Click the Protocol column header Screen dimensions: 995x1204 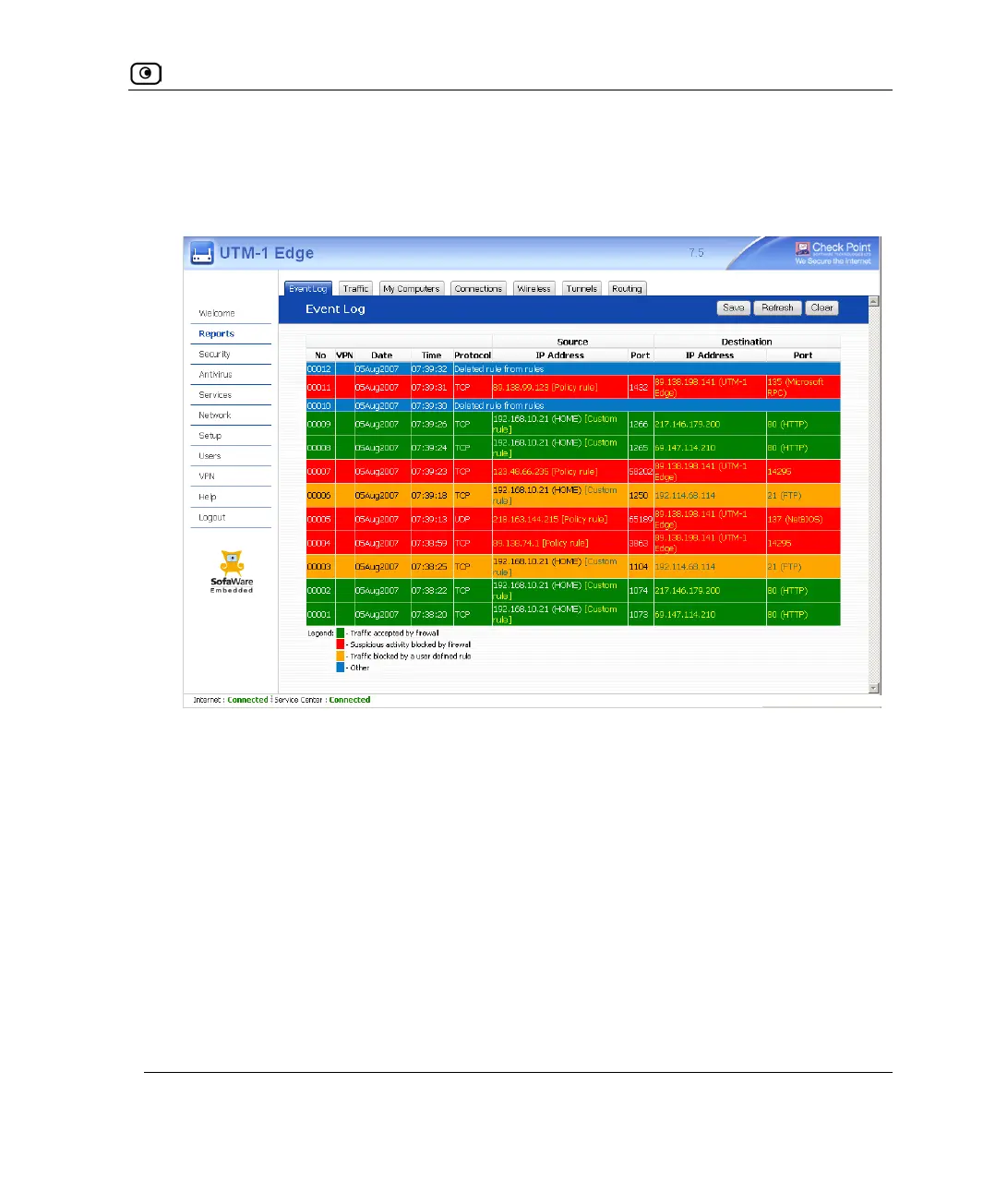pyautogui.click(x=473, y=355)
